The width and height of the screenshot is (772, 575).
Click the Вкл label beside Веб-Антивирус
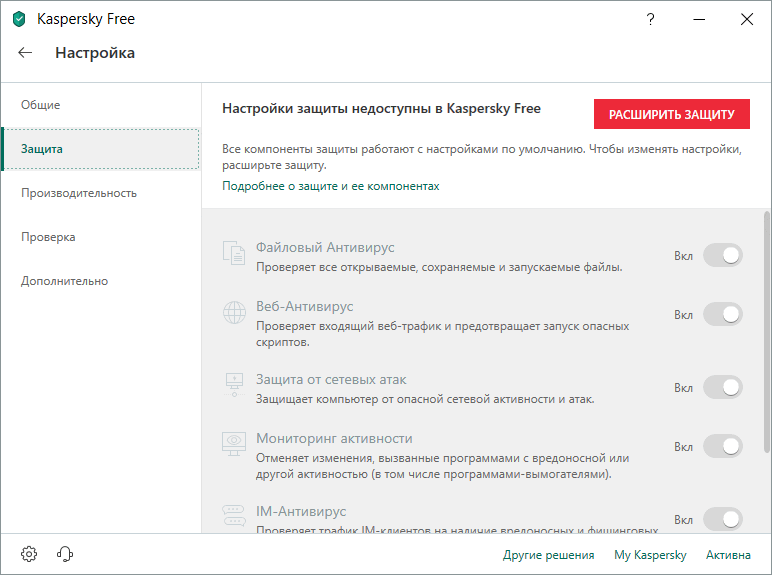[683, 315]
